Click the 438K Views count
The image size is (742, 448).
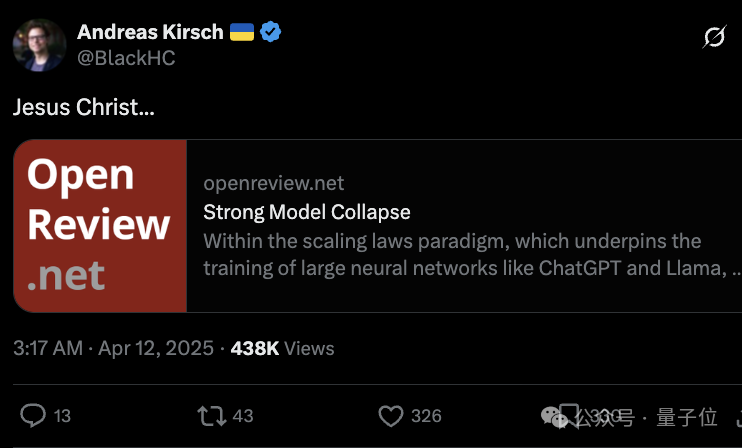click(x=282, y=348)
